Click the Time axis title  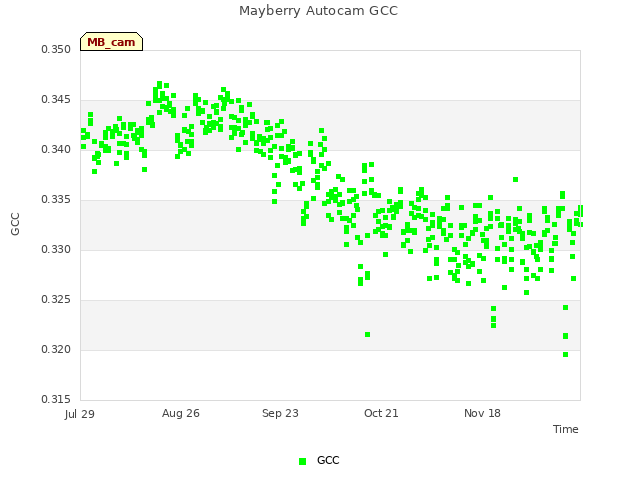click(x=566, y=429)
